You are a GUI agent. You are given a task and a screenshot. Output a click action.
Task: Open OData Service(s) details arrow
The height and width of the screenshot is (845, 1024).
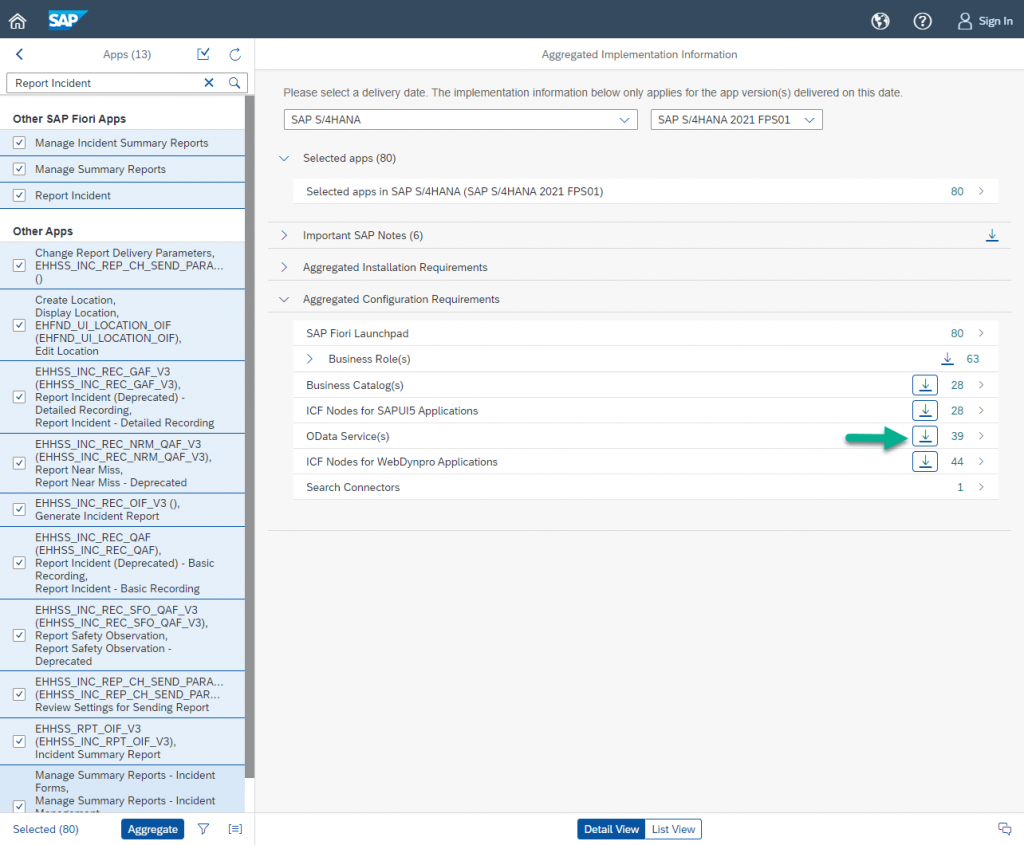pyautogui.click(x=981, y=436)
